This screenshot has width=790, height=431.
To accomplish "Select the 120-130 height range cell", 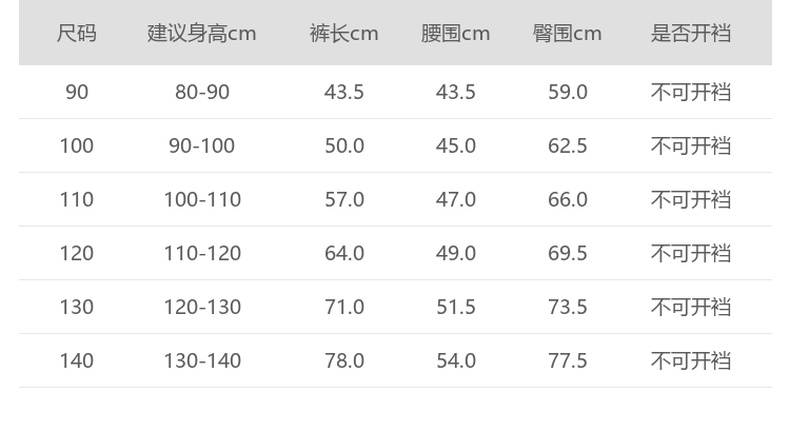I will (x=202, y=307).
